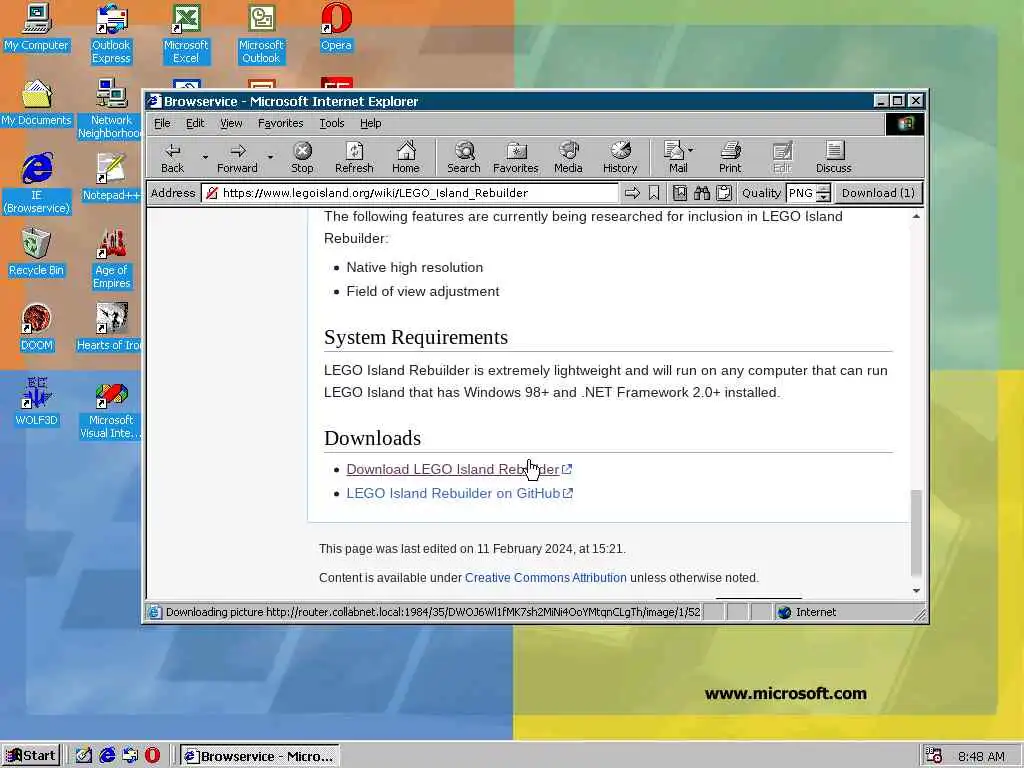Screen dimensions: 1024x768
Task: Print the page with Print icon
Action: pyautogui.click(x=730, y=158)
